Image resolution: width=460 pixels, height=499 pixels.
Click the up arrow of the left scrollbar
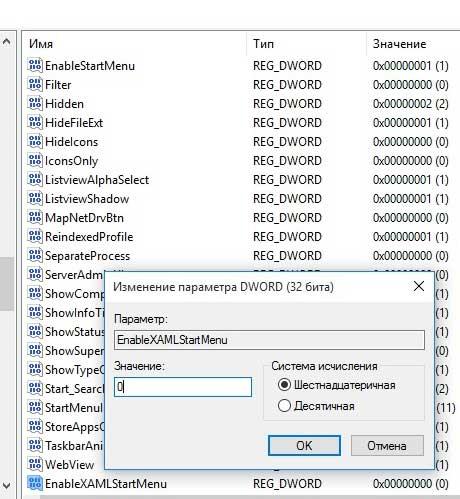click(6, 42)
